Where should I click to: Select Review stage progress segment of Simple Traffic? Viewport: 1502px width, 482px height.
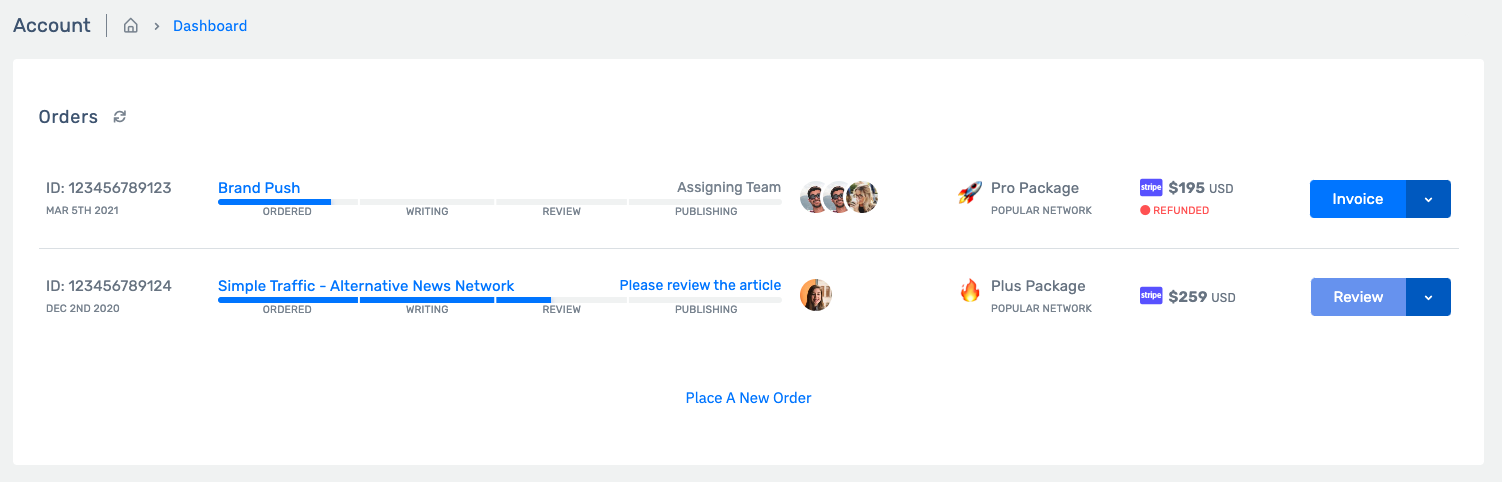[561, 300]
